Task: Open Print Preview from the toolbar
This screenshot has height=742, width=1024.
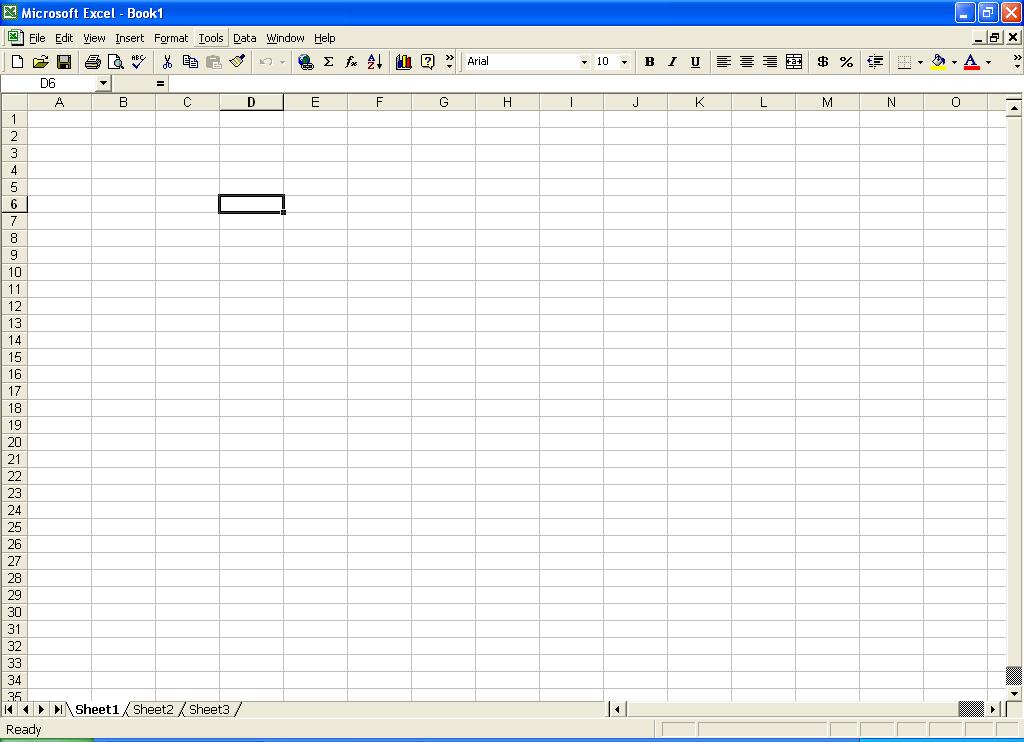Action: click(116, 62)
